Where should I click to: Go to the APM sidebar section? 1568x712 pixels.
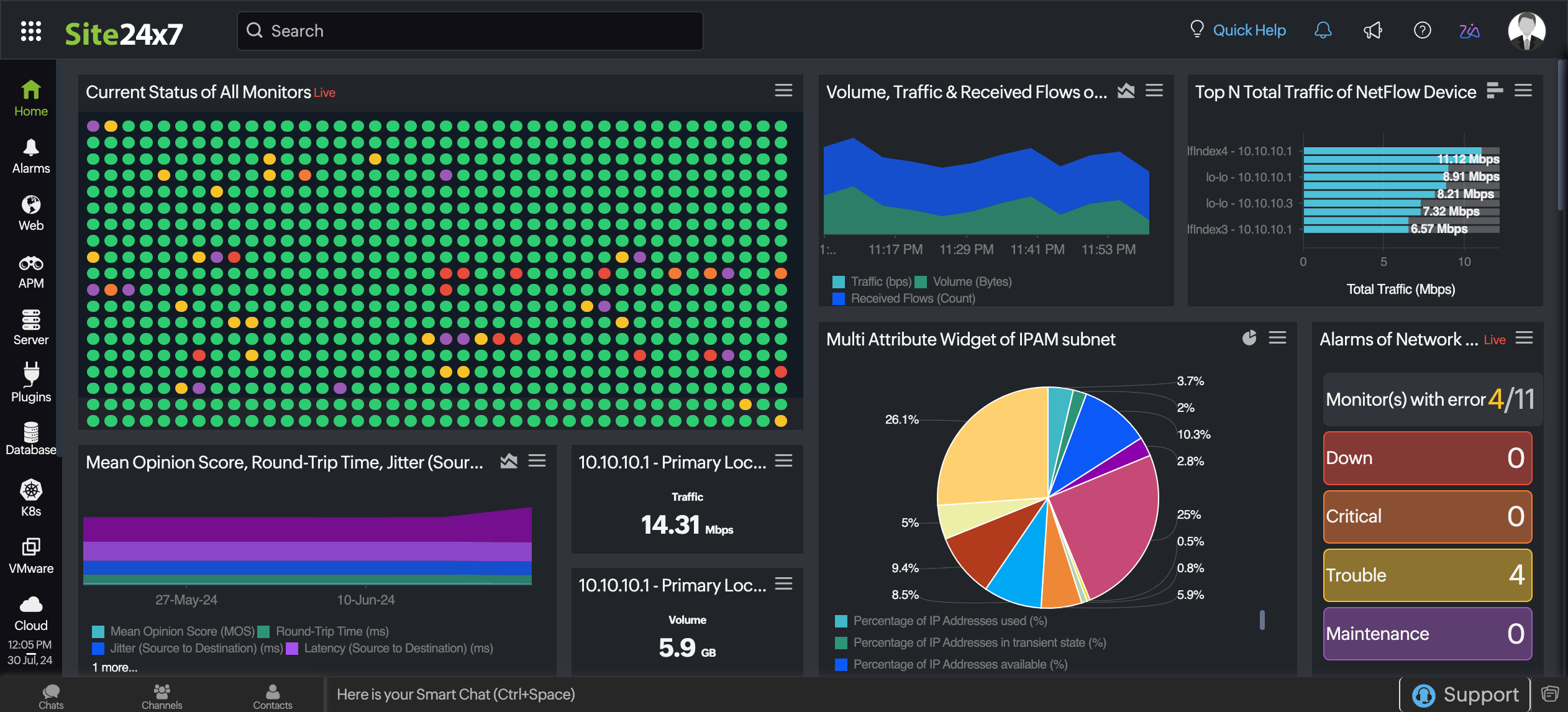click(x=31, y=272)
